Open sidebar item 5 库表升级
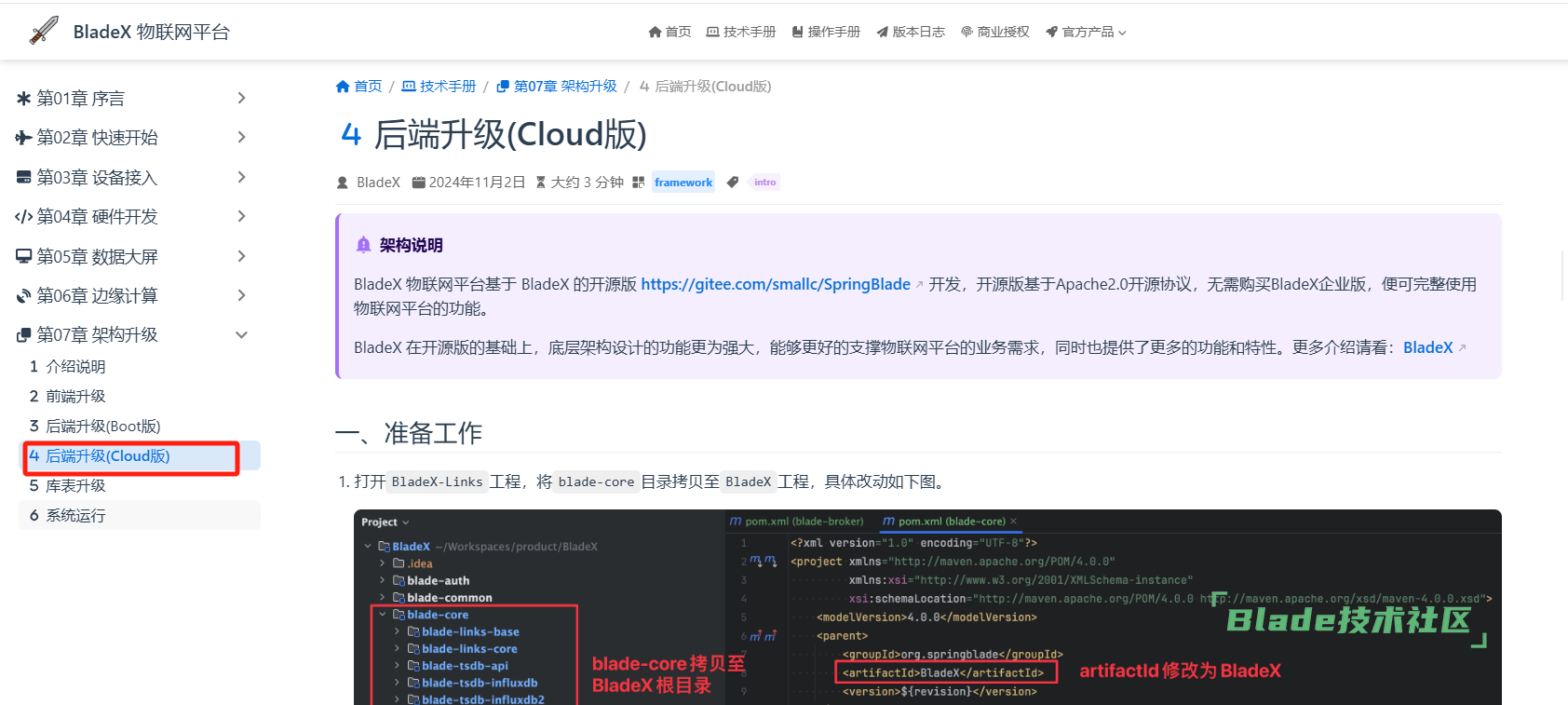The height and width of the screenshot is (705, 1568). (140, 486)
